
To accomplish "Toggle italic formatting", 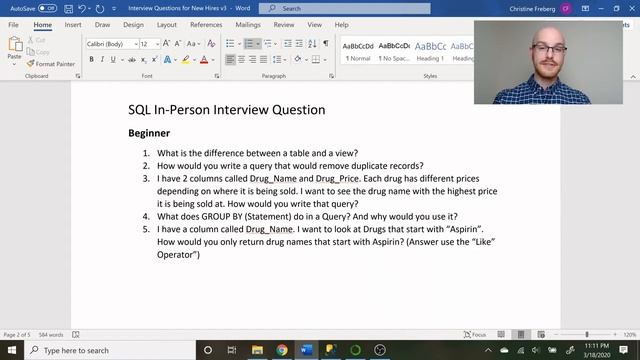I will click(102, 60).
